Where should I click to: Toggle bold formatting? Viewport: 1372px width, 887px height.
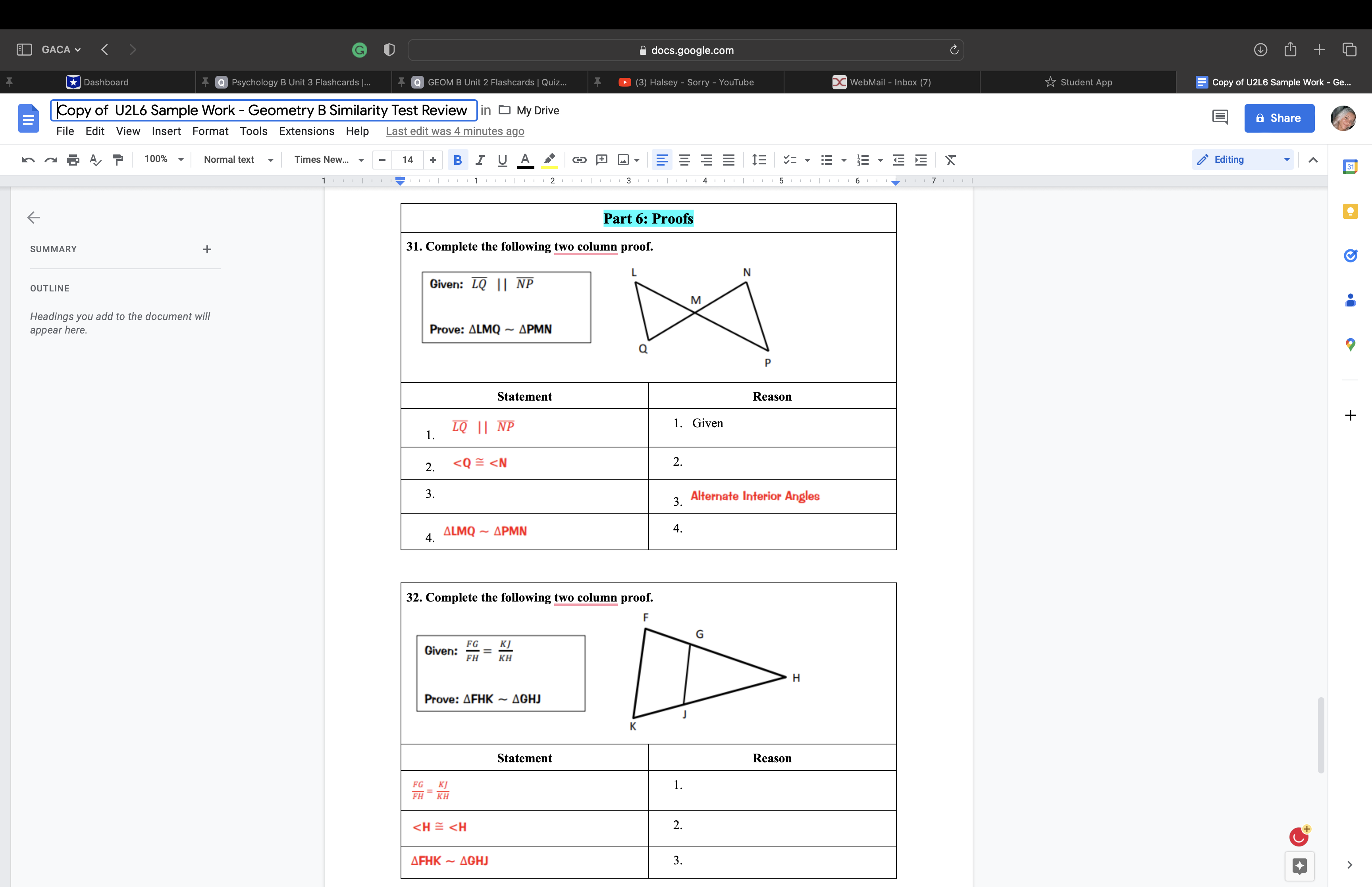(x=458, y=160)
